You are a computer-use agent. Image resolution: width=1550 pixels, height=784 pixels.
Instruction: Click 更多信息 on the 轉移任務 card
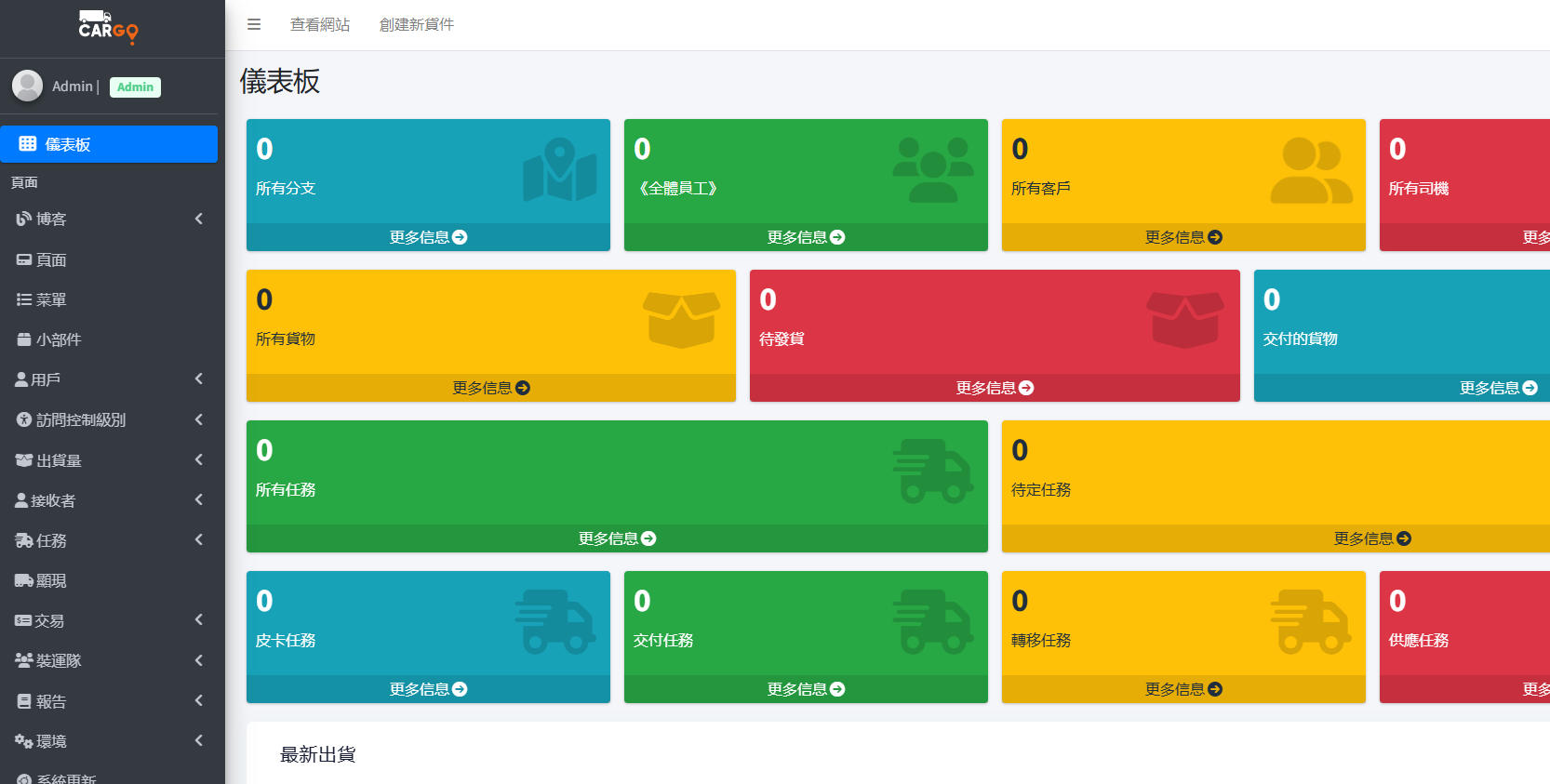point(1183,689)
